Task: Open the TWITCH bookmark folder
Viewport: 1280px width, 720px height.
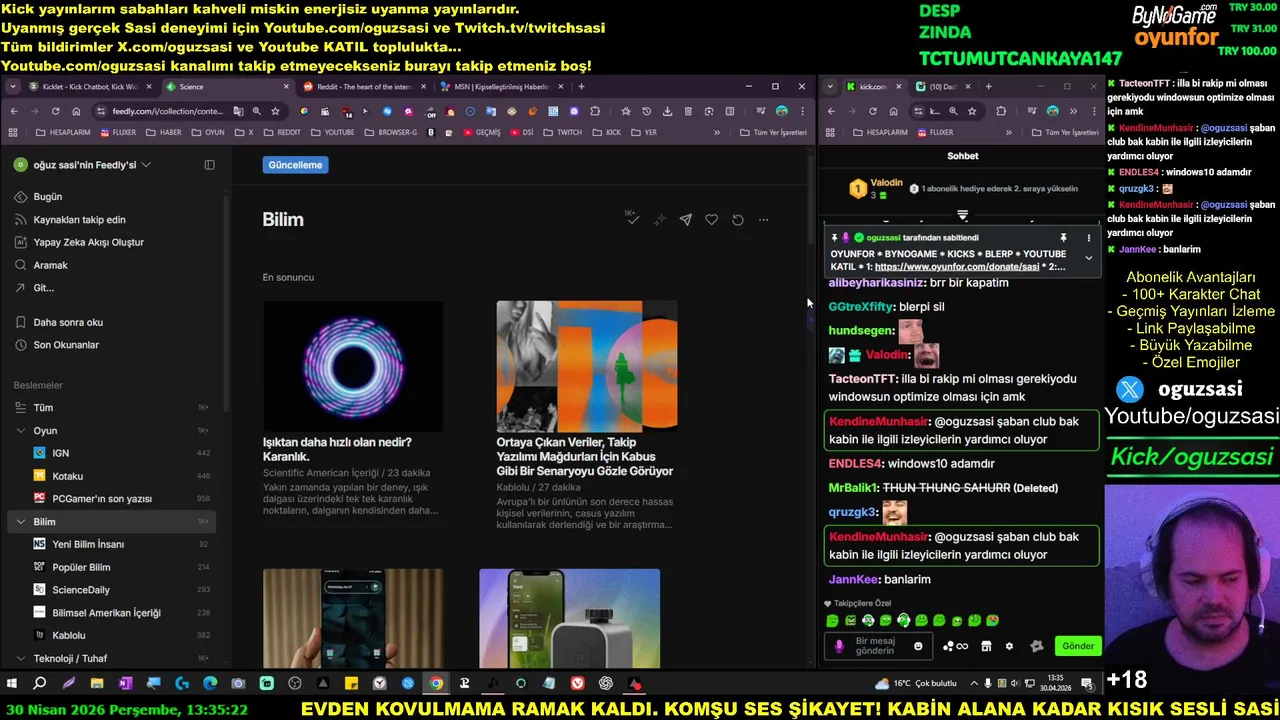Action: [x=561, y=132]
